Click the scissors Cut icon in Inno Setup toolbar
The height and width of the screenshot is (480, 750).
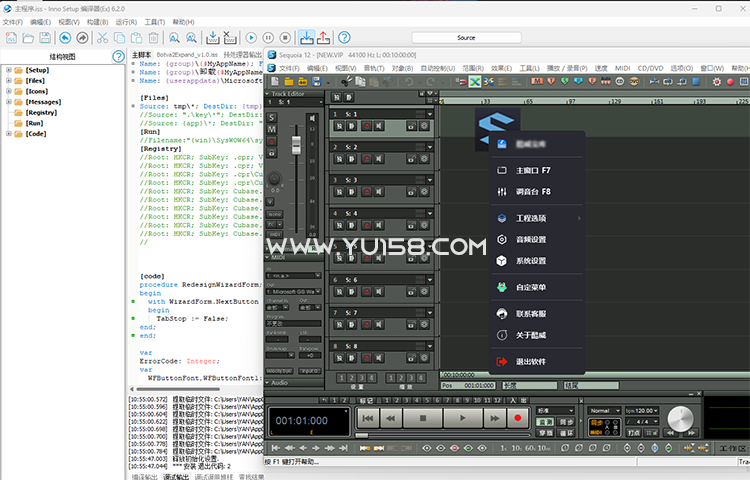[x=102, y=38]
